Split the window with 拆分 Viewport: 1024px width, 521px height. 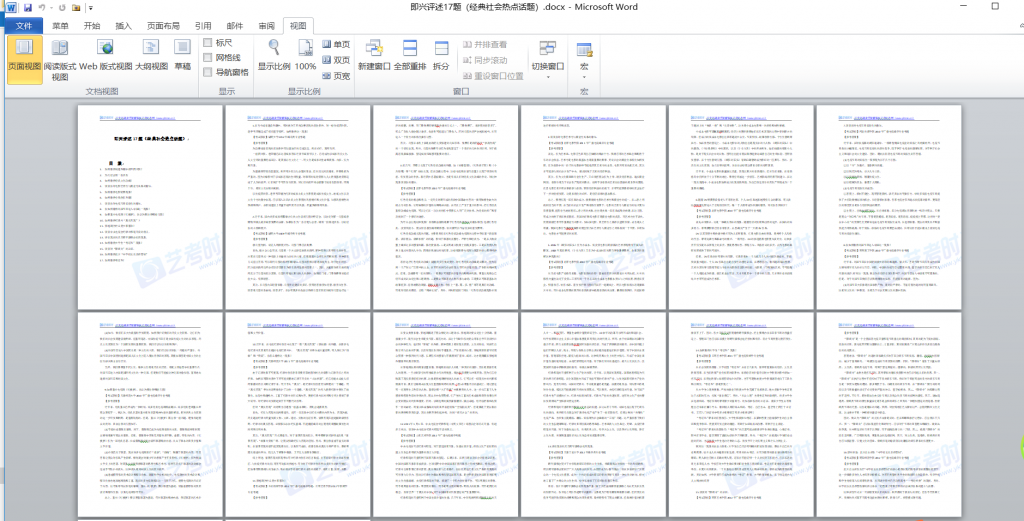coord(441,55)
